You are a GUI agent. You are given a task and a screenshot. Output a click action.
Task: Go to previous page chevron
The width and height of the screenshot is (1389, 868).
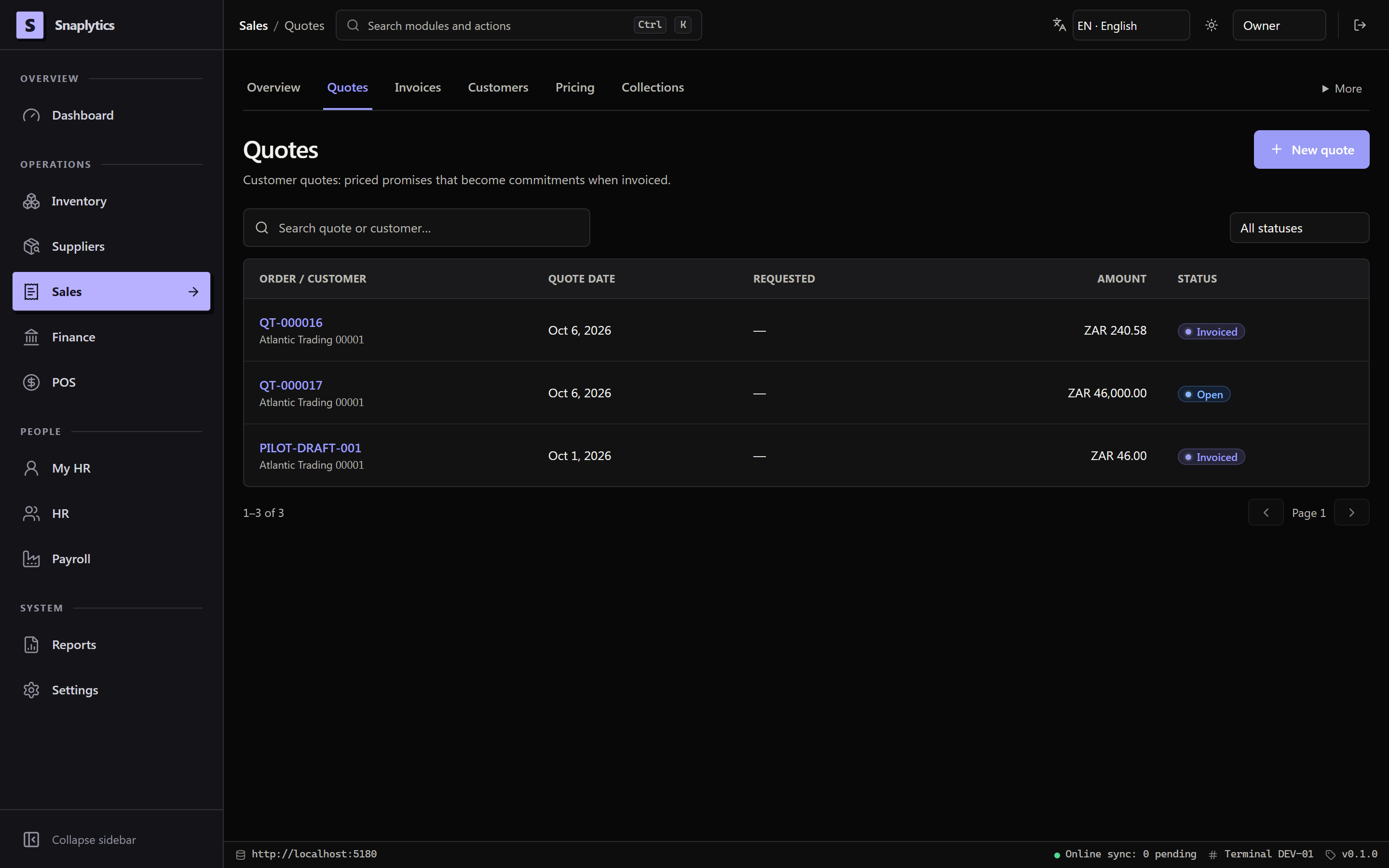coord(1266,513)
